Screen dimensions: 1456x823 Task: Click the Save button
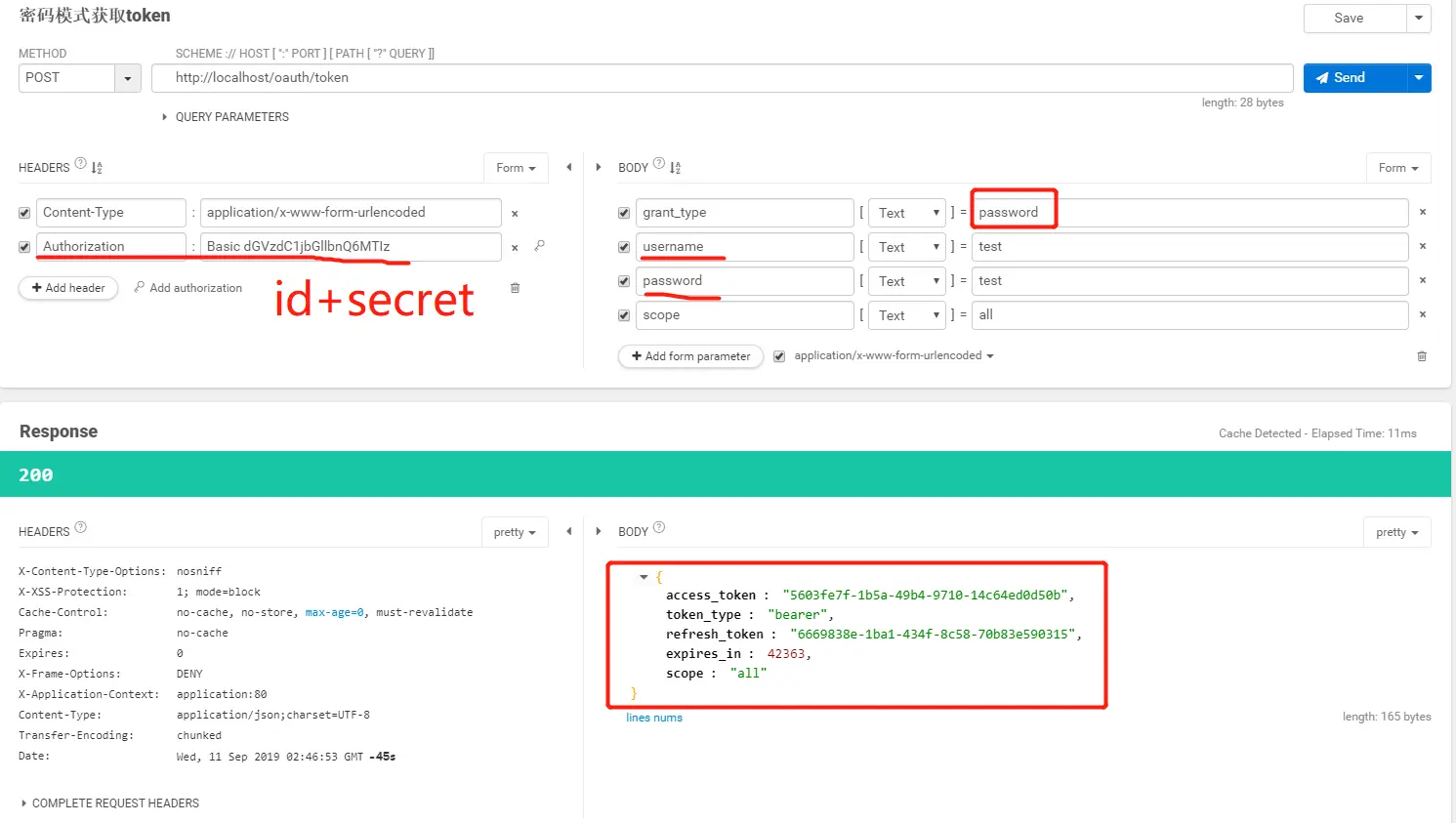click(1355, 19)
